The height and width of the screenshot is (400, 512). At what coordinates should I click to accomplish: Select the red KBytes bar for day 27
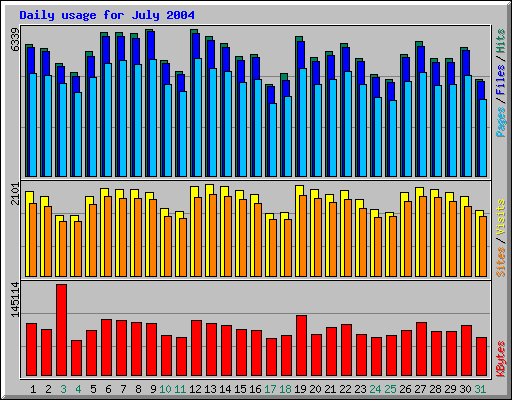[x=421, y=349]
